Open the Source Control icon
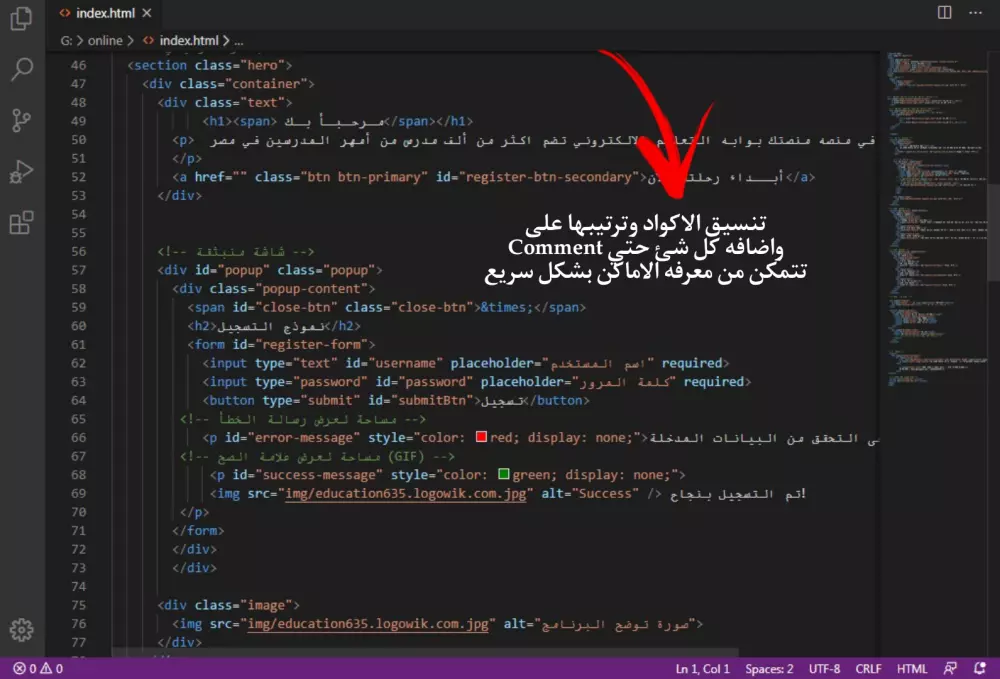Viewport: 1000px width, 679px height. pyautogui.click(x=22, y=120)
